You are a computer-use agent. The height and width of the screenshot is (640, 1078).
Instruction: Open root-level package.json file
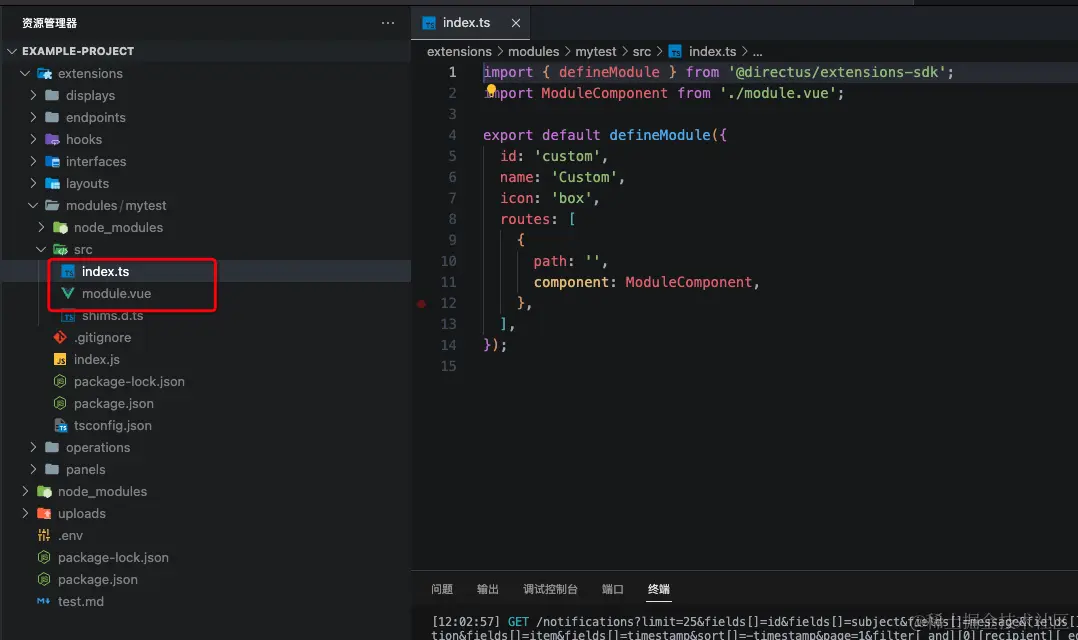coord(98,580)
